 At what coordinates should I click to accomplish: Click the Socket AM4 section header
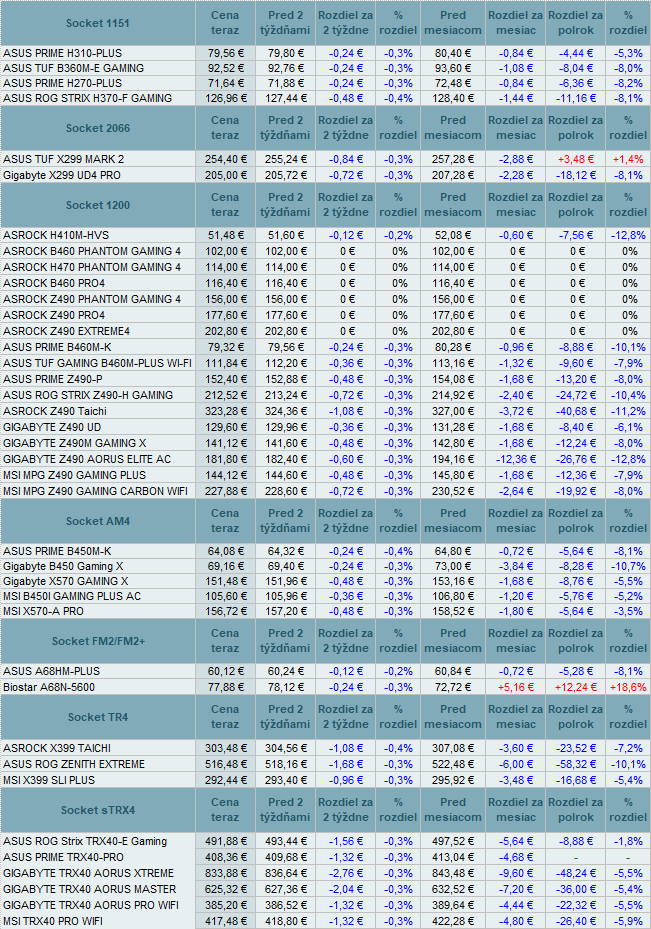click(98, 521)
